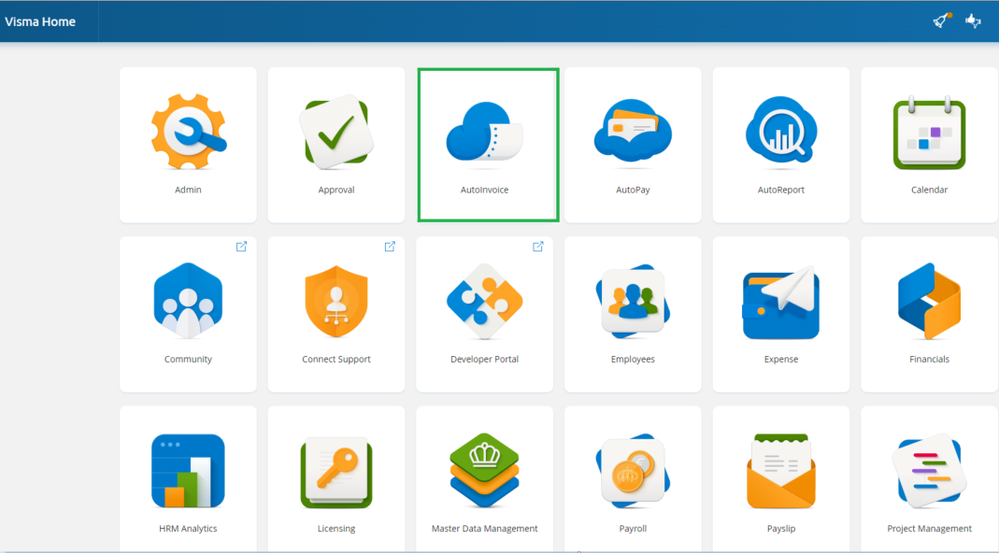
Task: Open the Calendar app icon
Action: pos(930,133)
